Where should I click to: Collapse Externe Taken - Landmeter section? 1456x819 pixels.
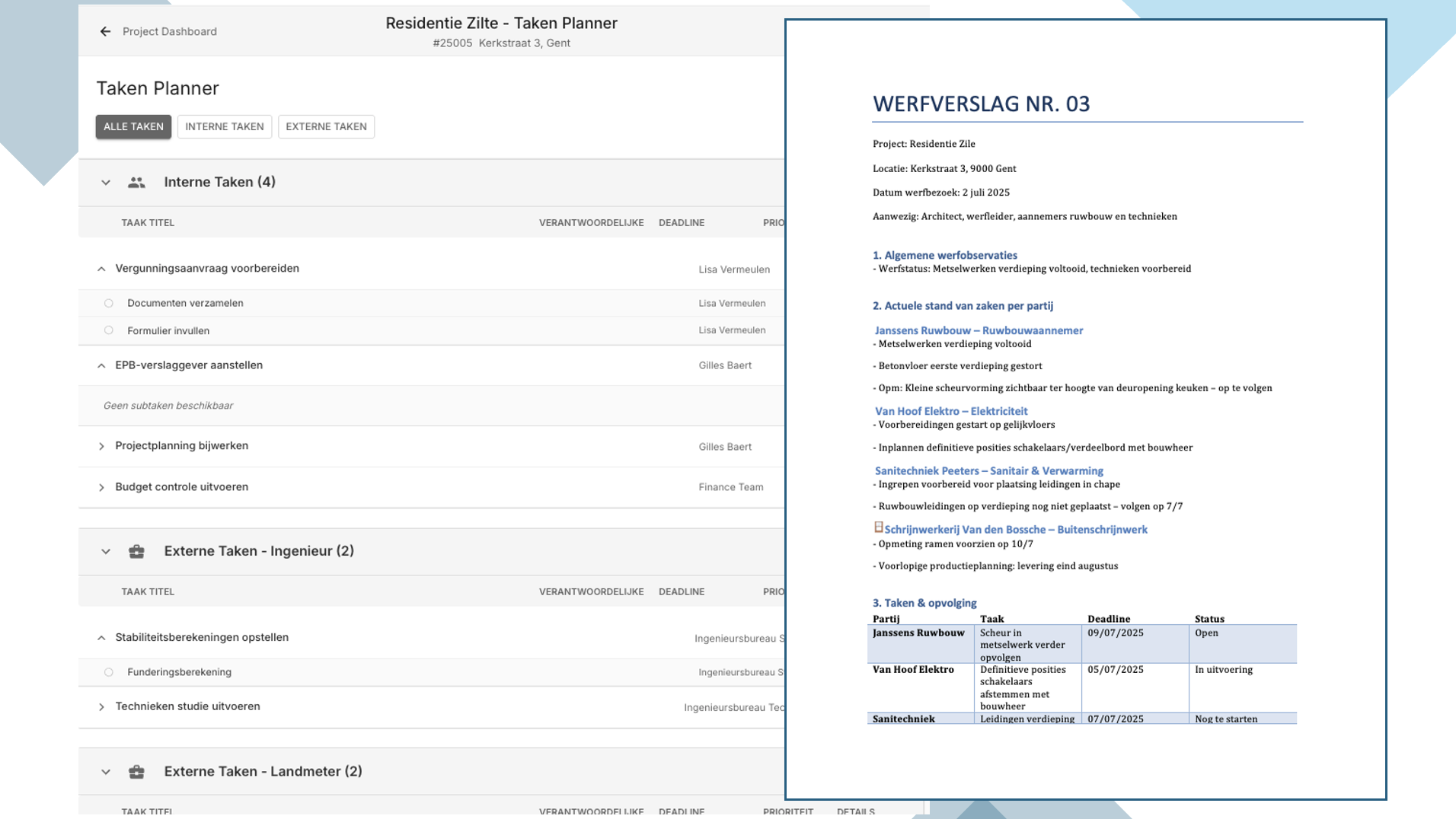[106, 772]
